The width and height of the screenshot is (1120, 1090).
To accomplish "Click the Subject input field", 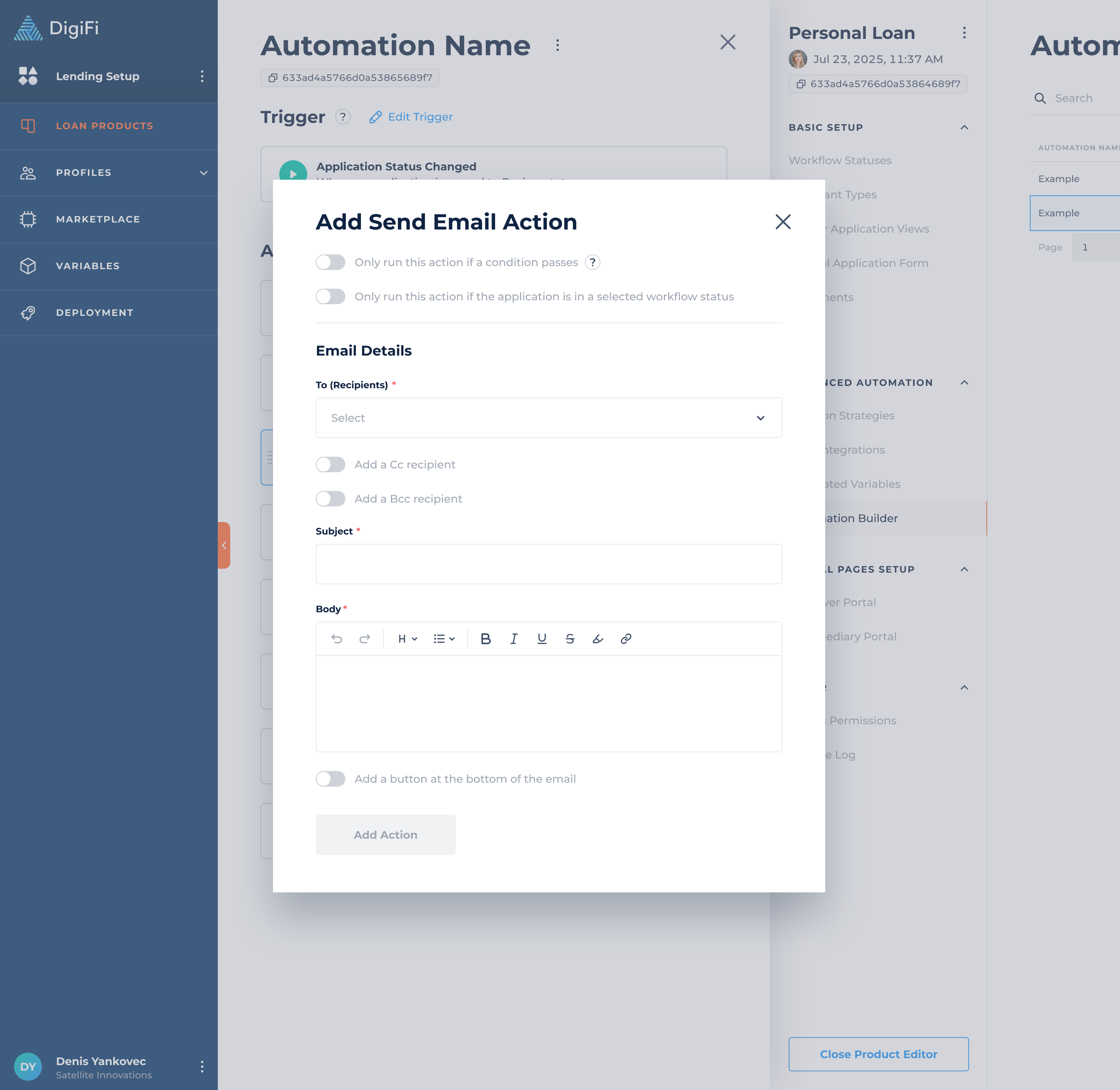I will [548, 564].
